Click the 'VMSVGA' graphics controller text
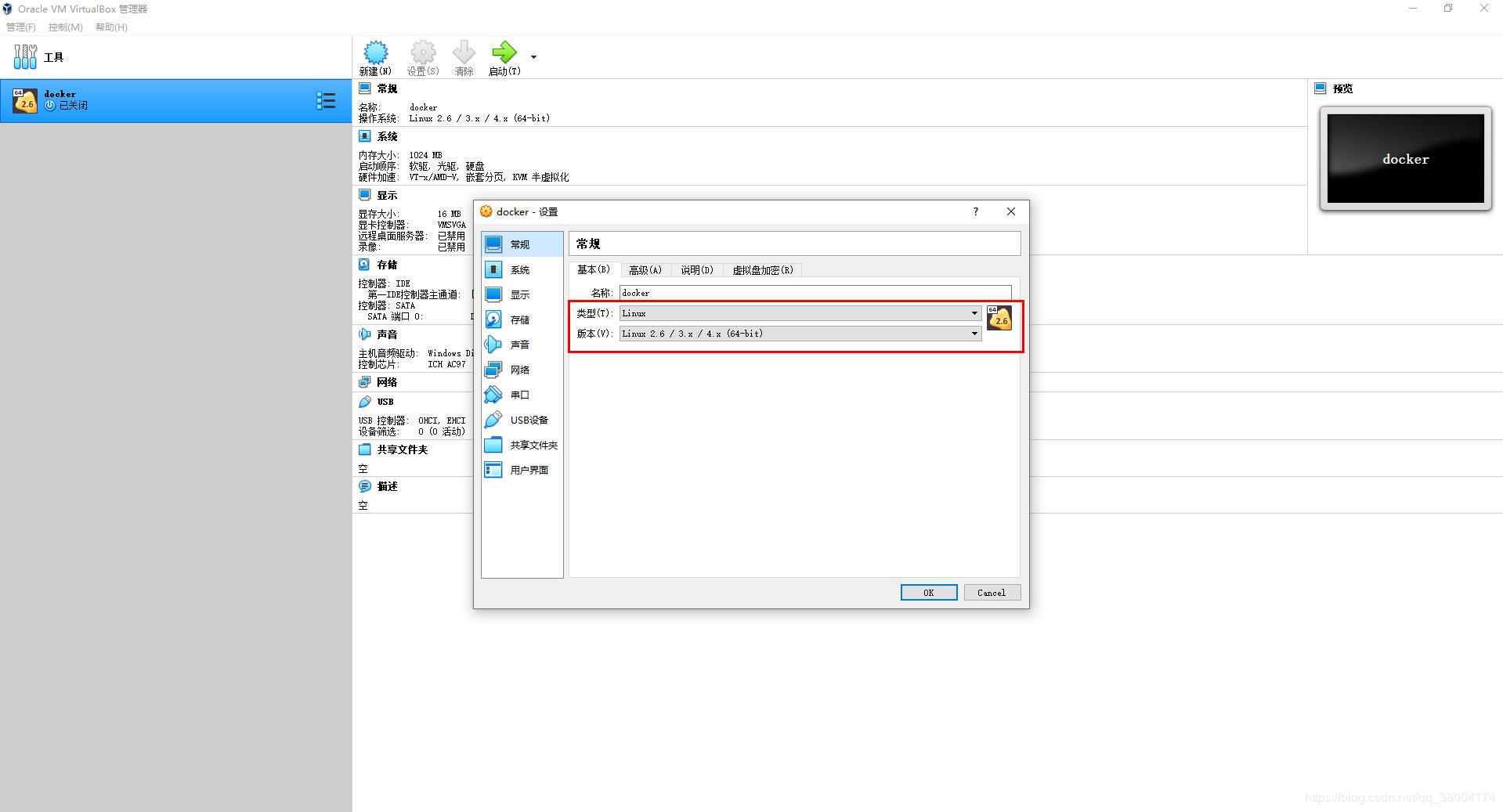1503x812 pixels. [451, 225]
